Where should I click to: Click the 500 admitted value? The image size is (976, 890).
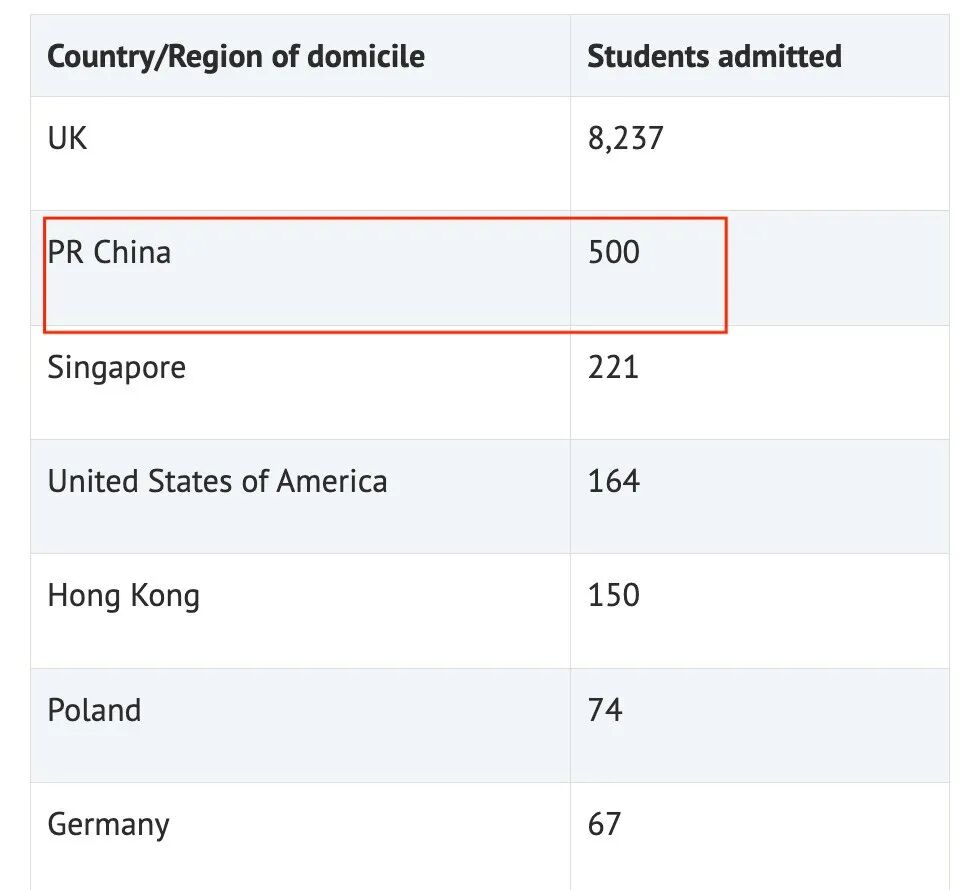[x=613, y=252]
